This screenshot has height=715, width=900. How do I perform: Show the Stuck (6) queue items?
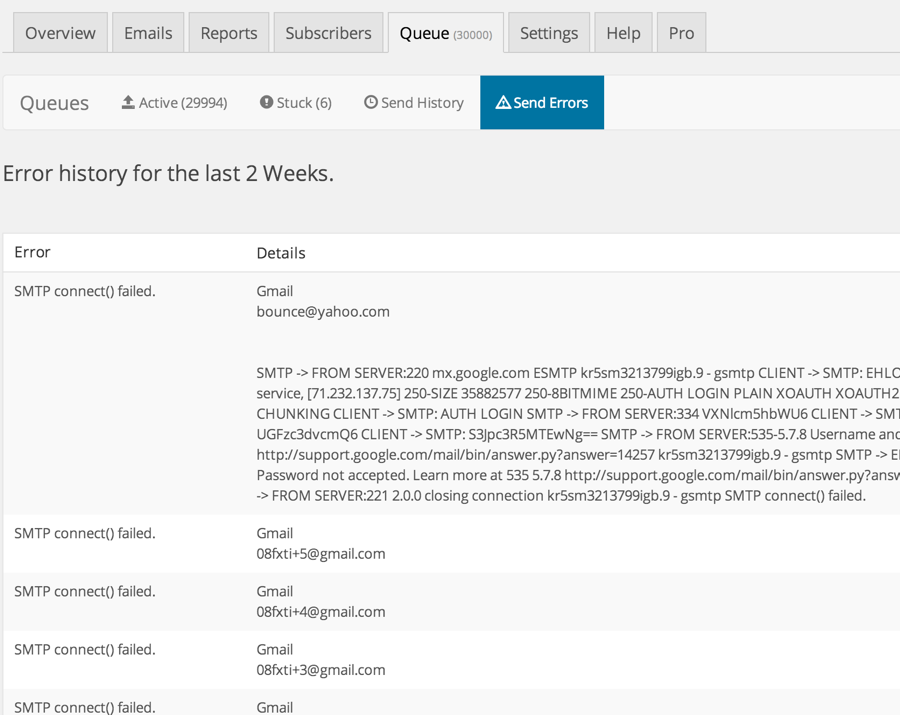click(296, 102)
